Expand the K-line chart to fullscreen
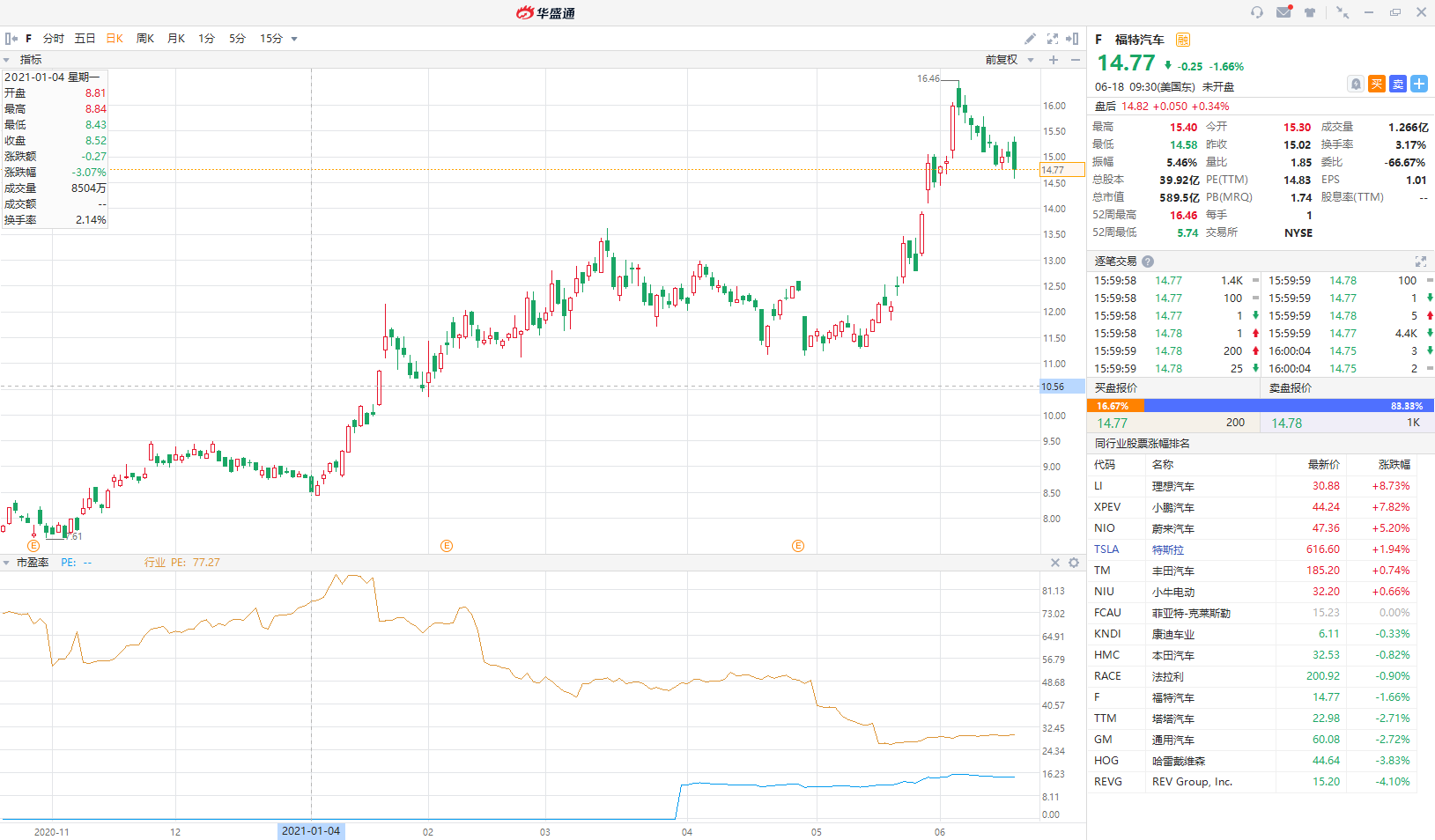 tap(1052, 39)
